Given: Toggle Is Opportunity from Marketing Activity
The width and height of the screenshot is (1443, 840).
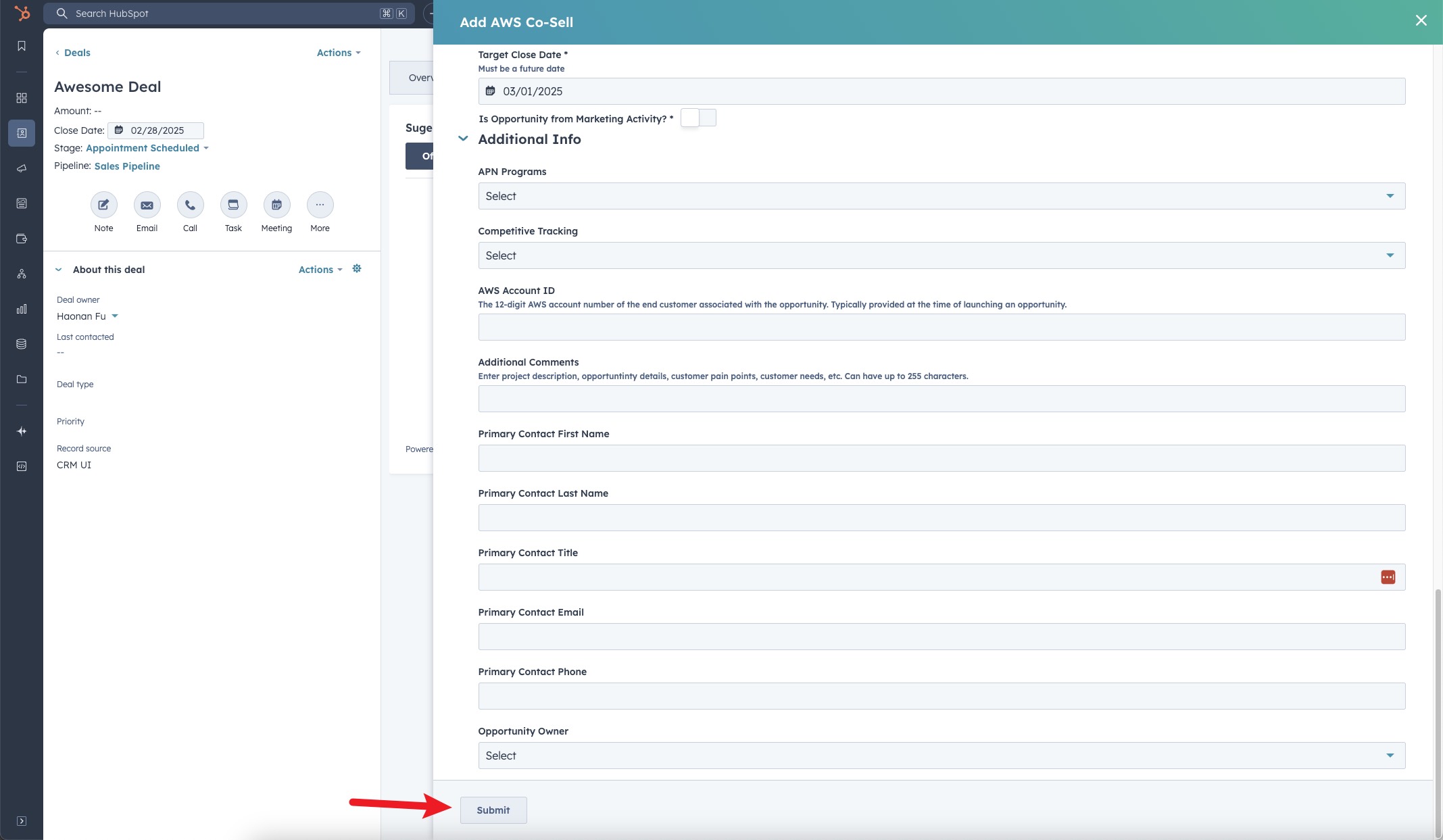Looking at the screenshot, I should pos(698,118).
